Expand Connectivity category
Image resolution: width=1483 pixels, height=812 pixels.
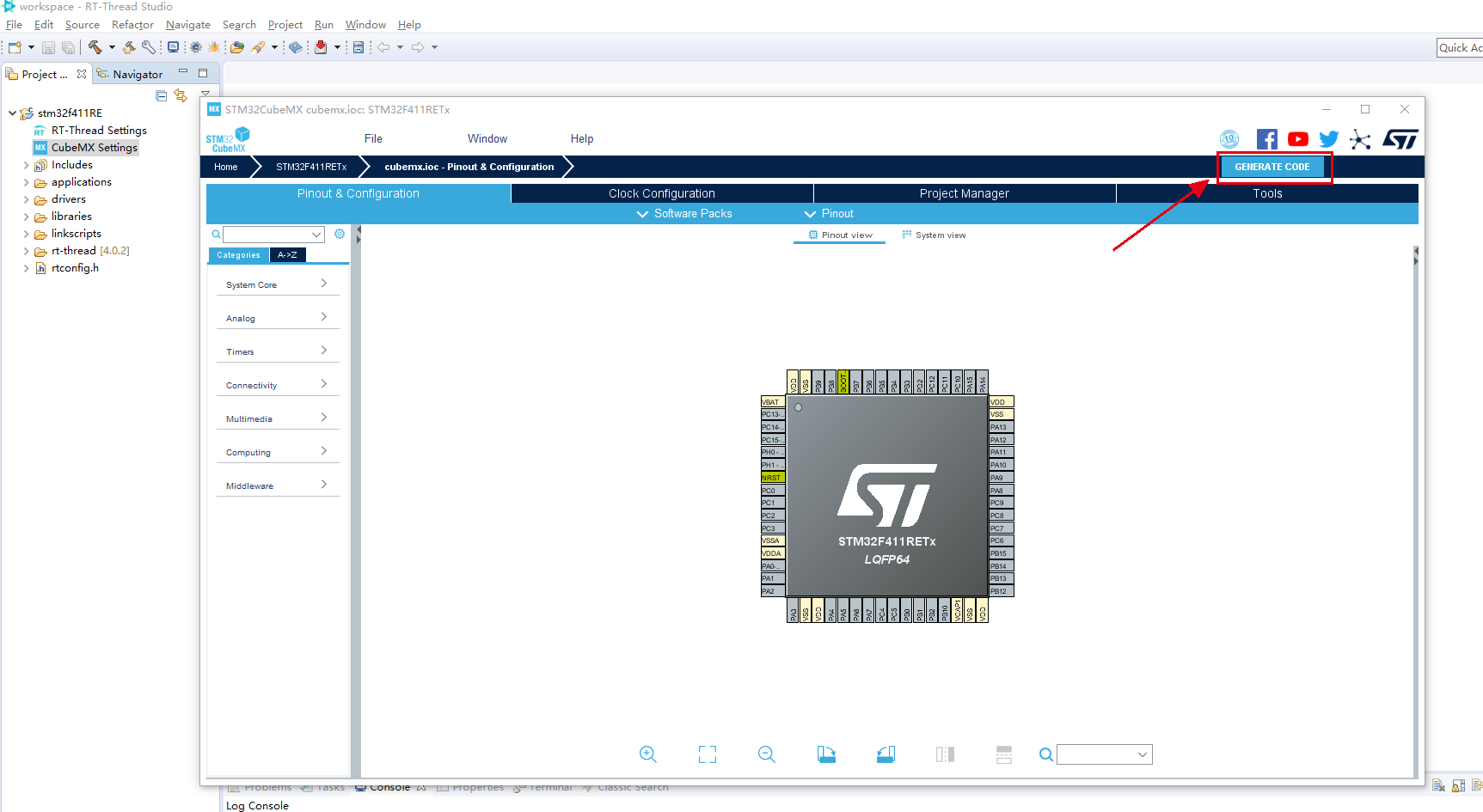pyautogui.click(x=277, y=385)
